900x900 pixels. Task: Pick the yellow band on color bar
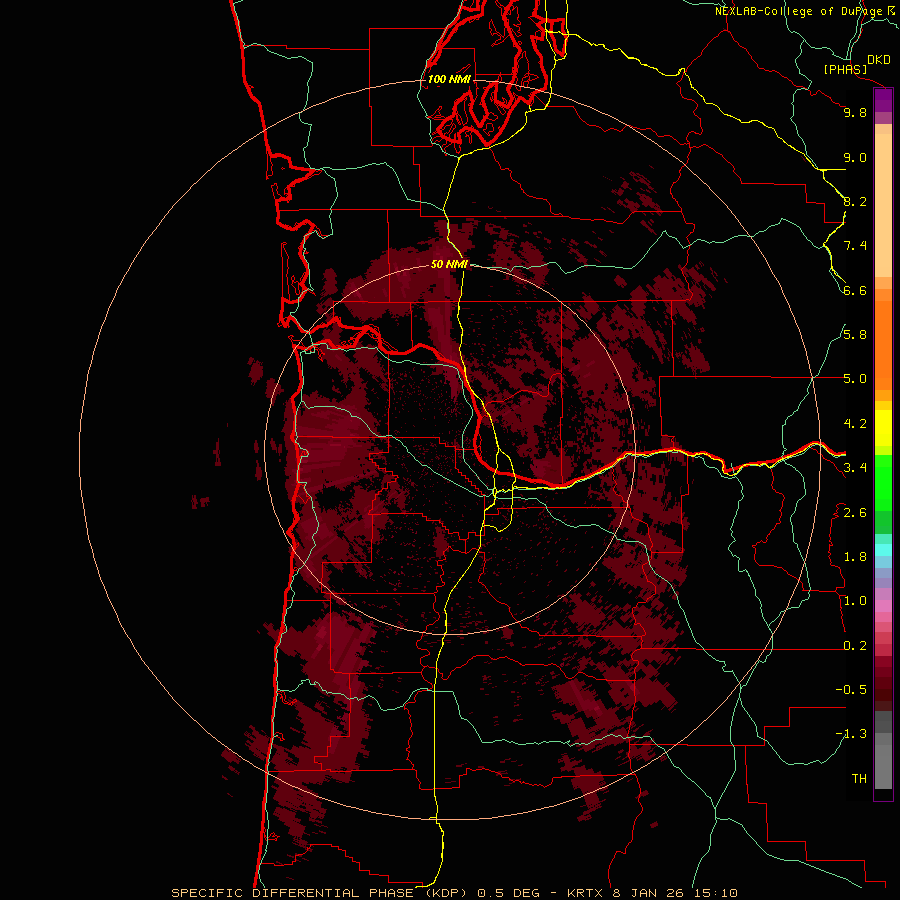click(883, 428)
